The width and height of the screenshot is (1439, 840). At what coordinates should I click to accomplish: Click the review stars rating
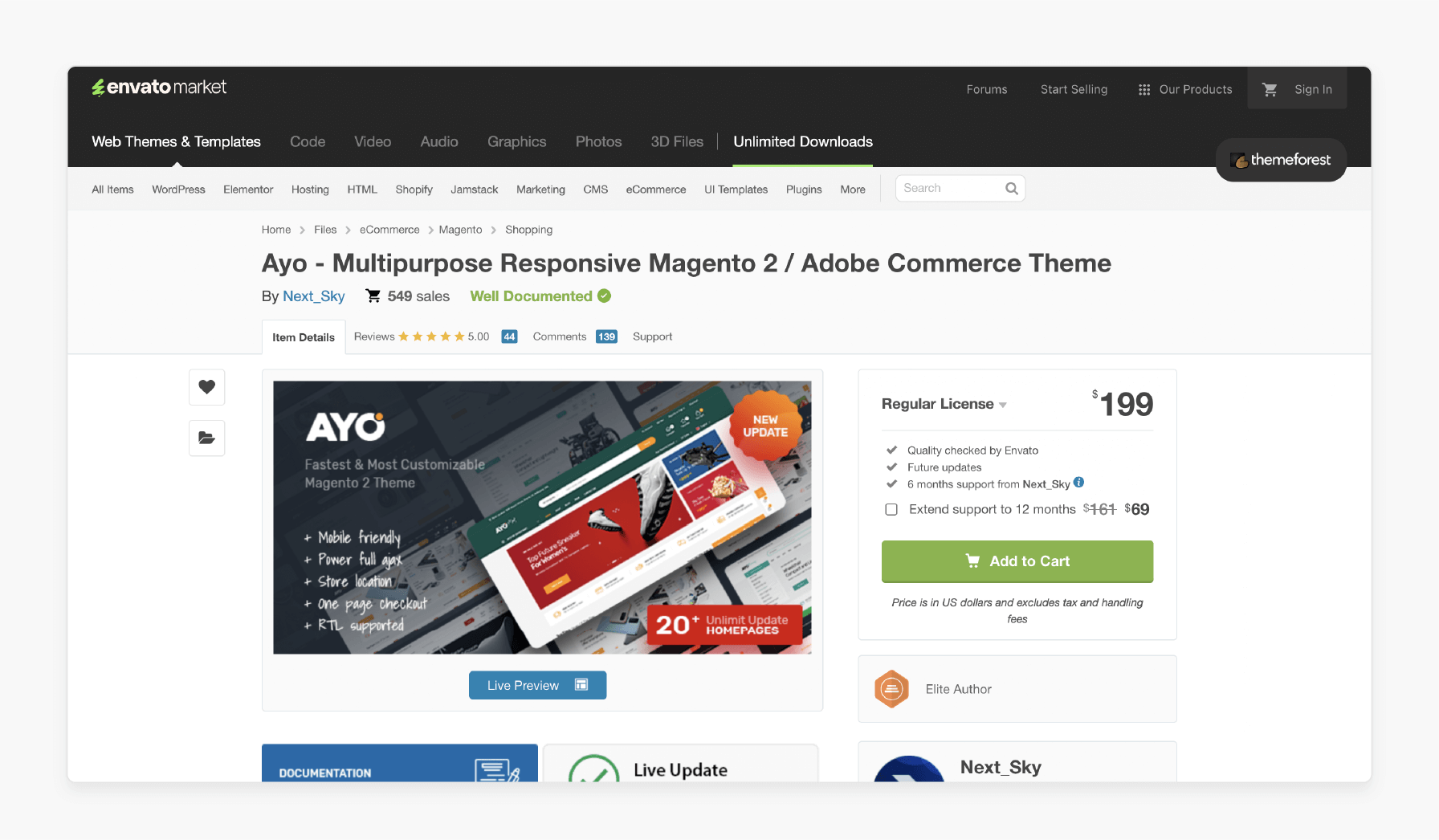click(x=431, y=336)
